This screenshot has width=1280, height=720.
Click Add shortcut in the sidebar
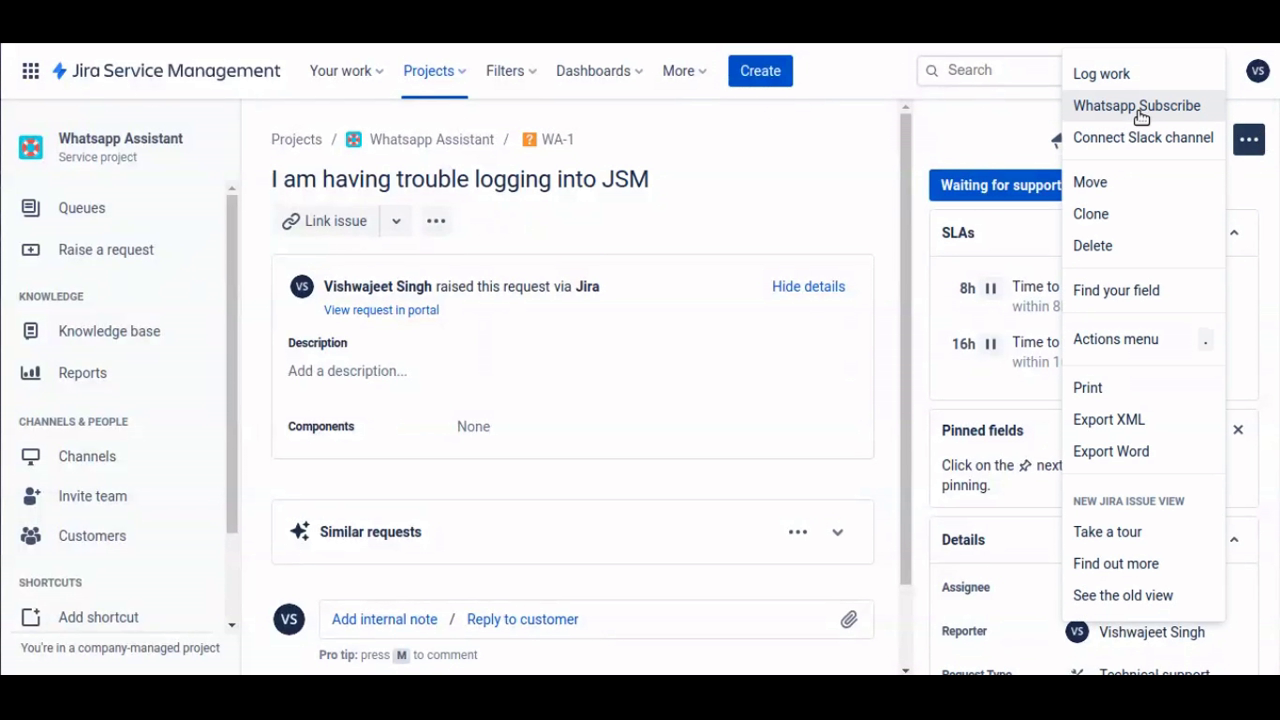[x=98, y=617]
